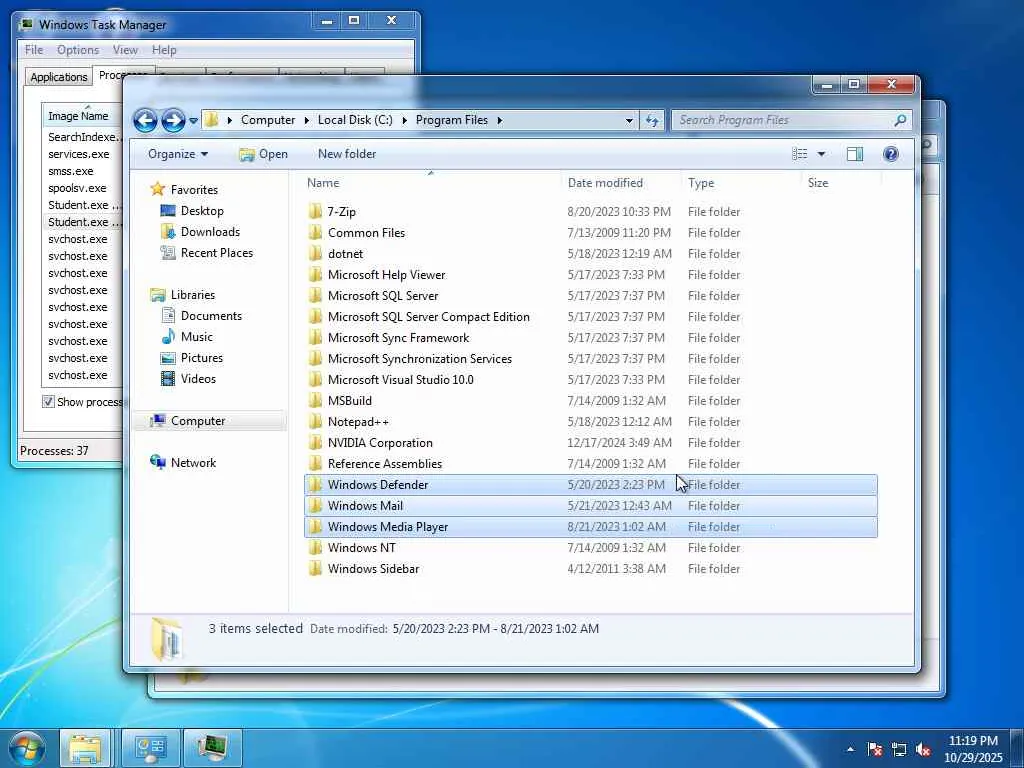Click the Windows Explorer taskbar icon
1024x768 pixels.
[86, 748]
